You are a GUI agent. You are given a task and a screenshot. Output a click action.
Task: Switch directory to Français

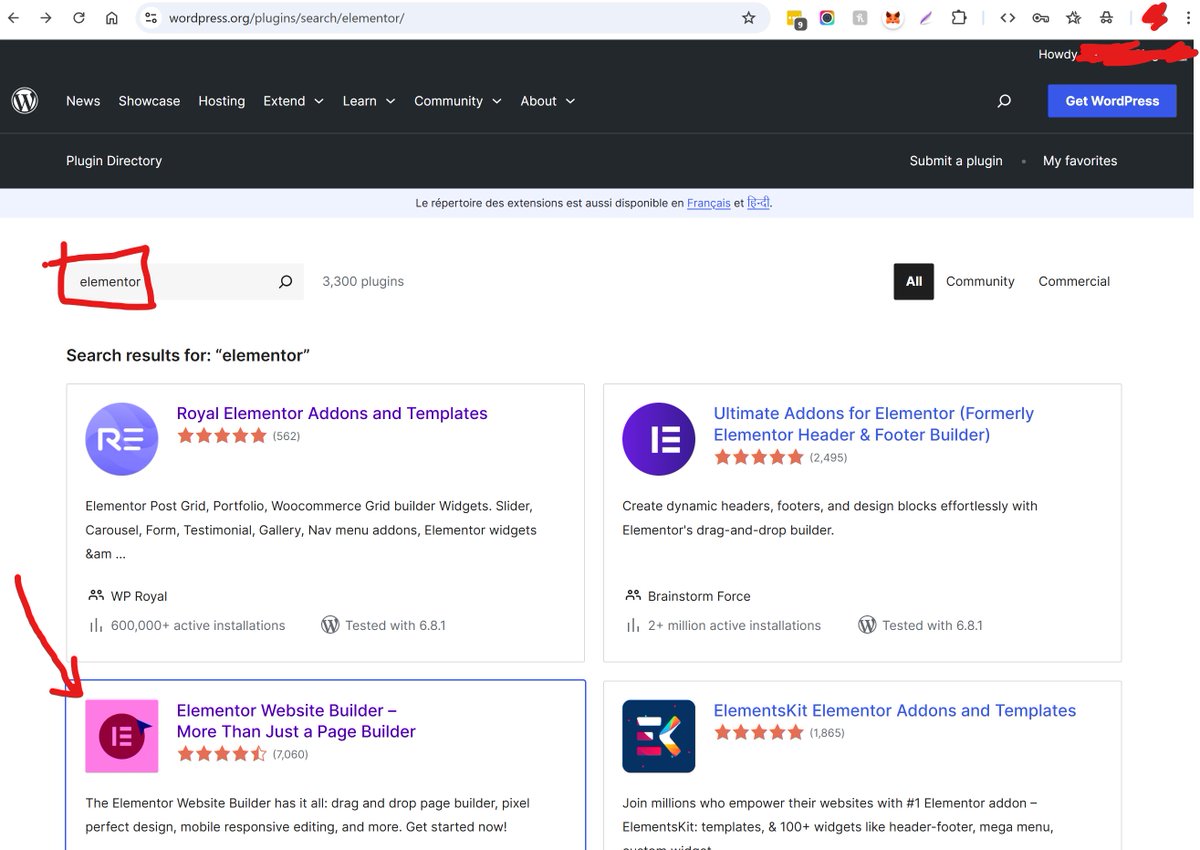[x=708, y=203]
